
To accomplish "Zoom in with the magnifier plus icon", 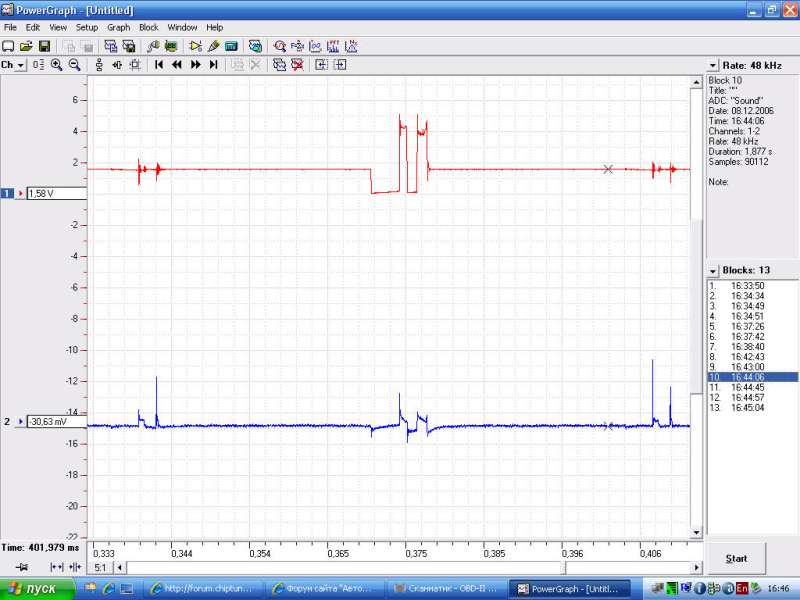I will point(56,65).
